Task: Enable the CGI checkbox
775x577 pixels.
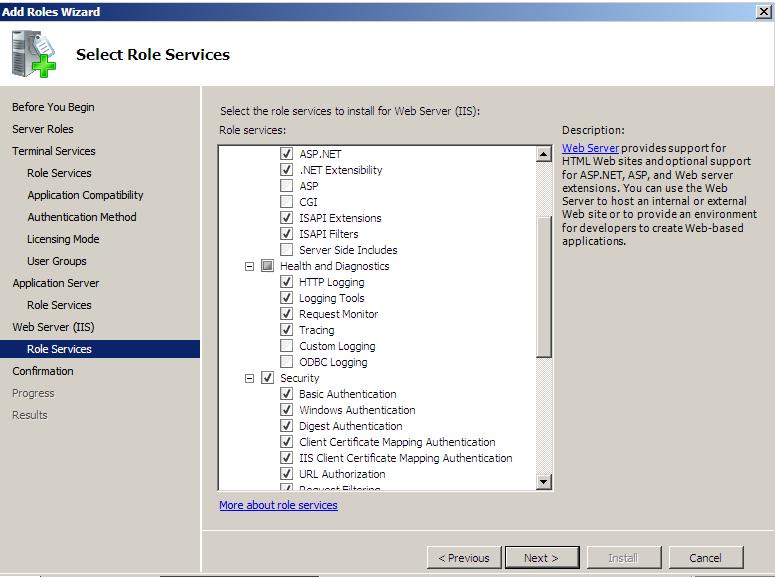Action: [287, 202]
